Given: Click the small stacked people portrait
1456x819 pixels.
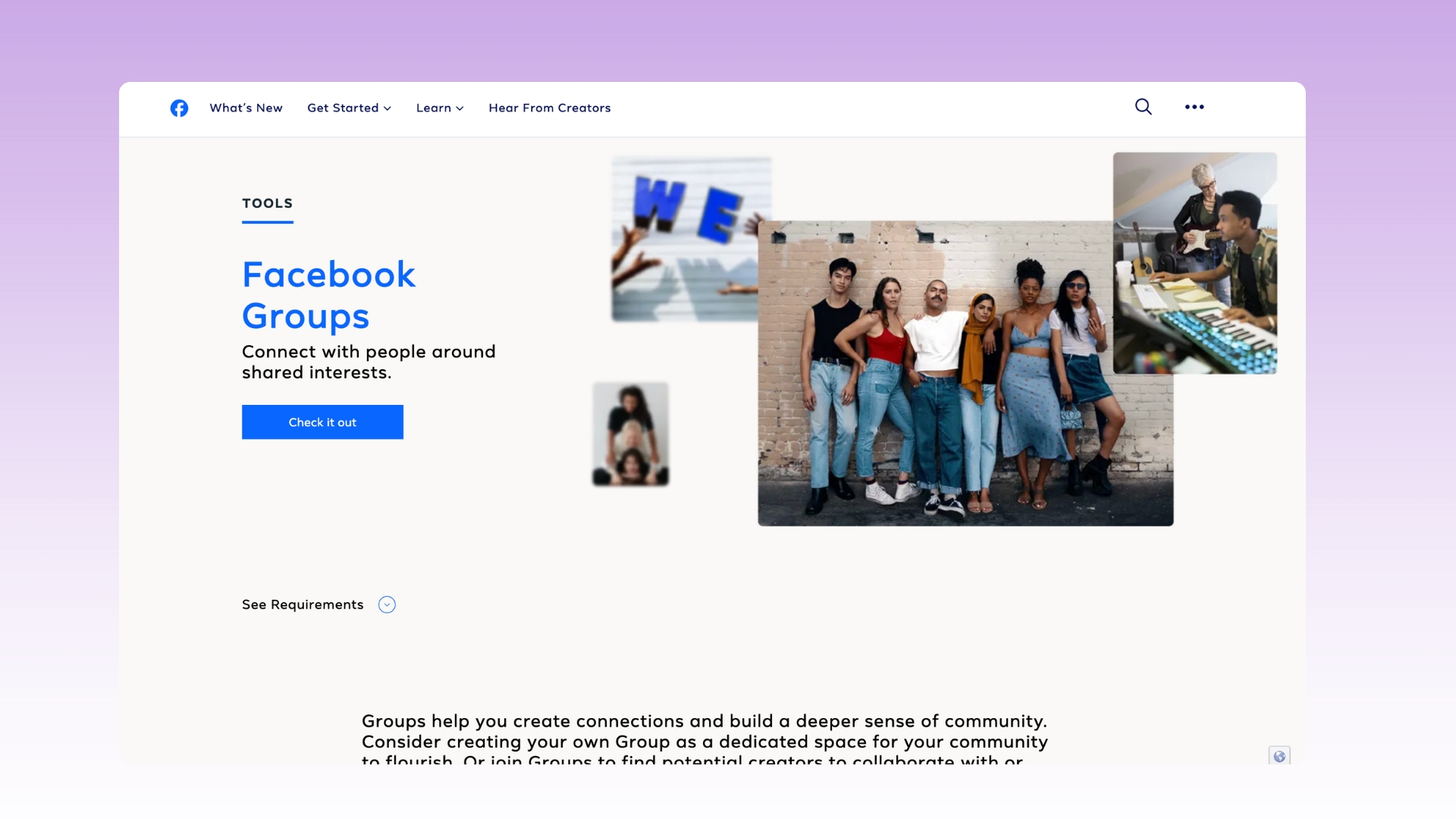Looking at the screenshot, I should (630, 434).
